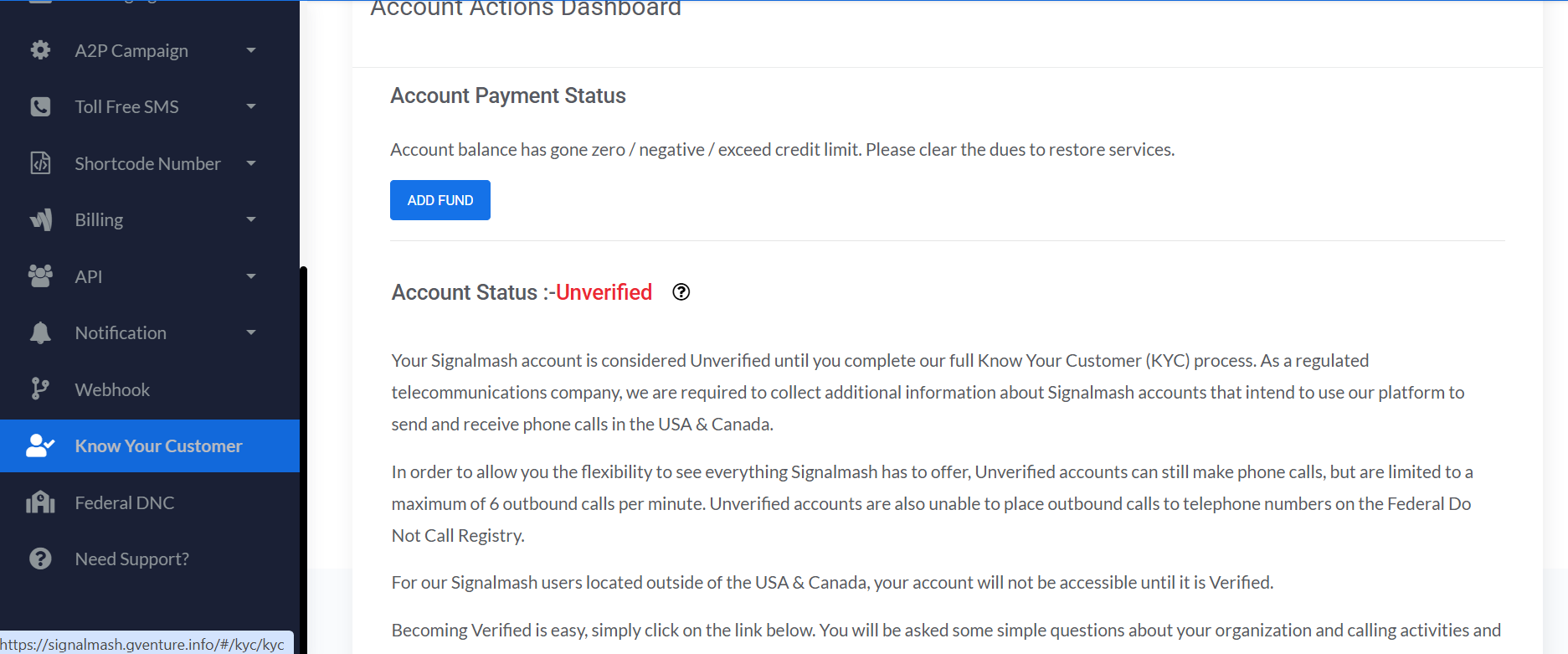The width and height of the screenshot is (1568, 654).
Task: Open the Know Your Customer menu item
Action: (158, 446)
